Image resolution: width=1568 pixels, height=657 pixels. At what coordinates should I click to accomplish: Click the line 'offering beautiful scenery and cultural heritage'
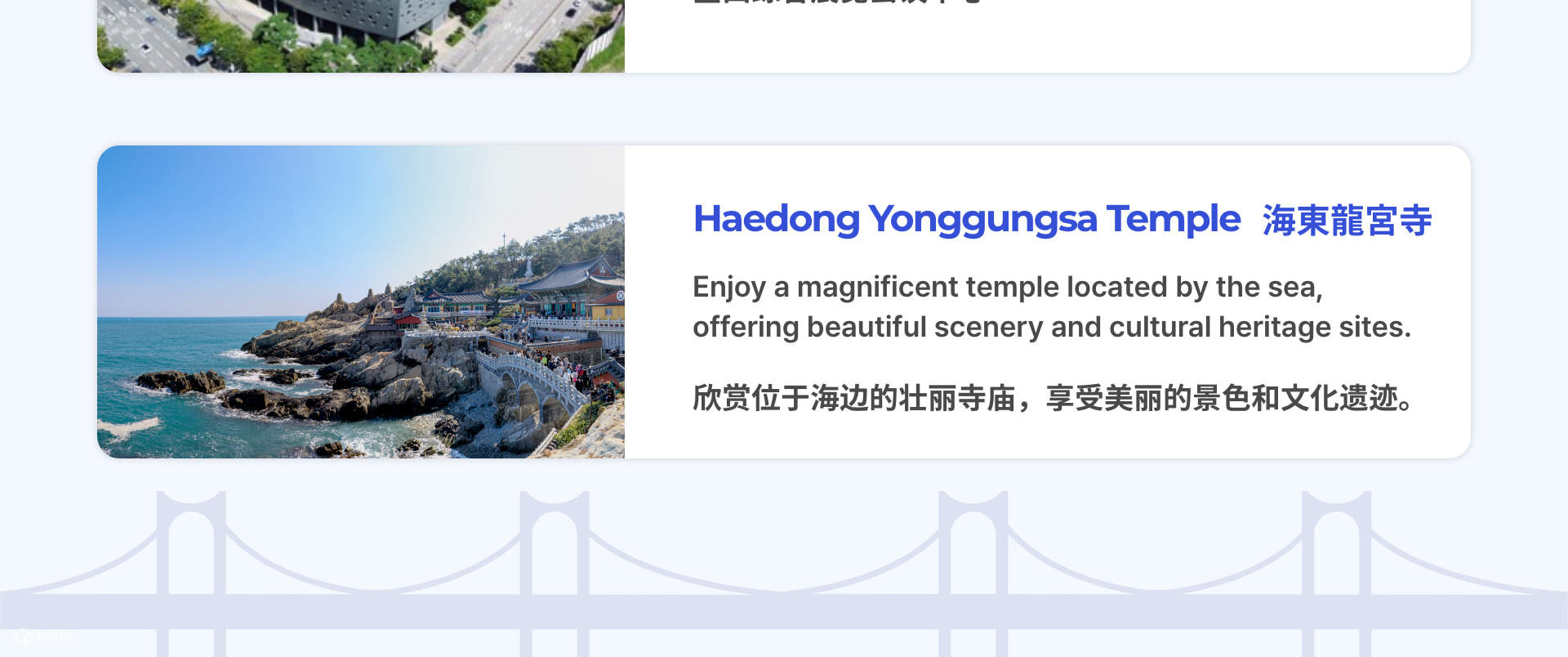point(1052,327)
